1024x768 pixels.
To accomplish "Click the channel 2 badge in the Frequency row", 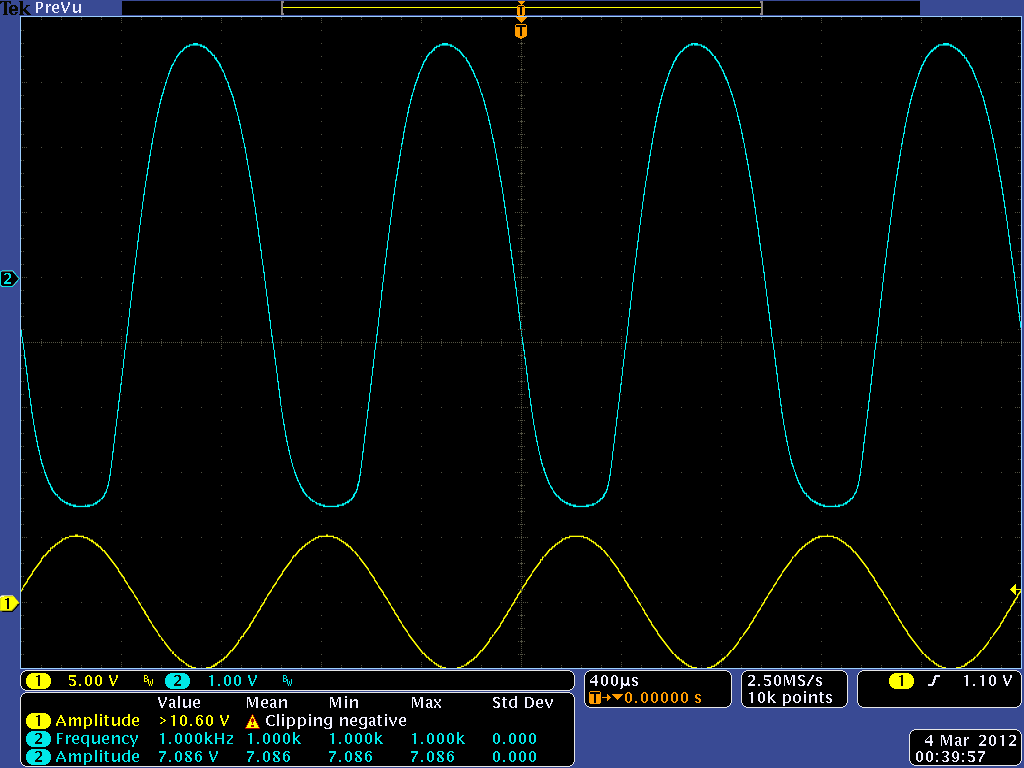I will point(38,739).
